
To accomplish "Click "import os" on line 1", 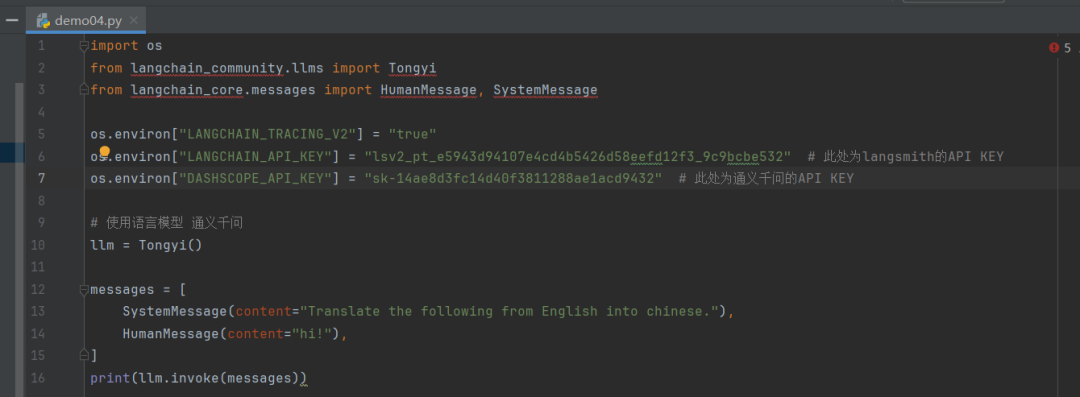I will tap(126, 46).
